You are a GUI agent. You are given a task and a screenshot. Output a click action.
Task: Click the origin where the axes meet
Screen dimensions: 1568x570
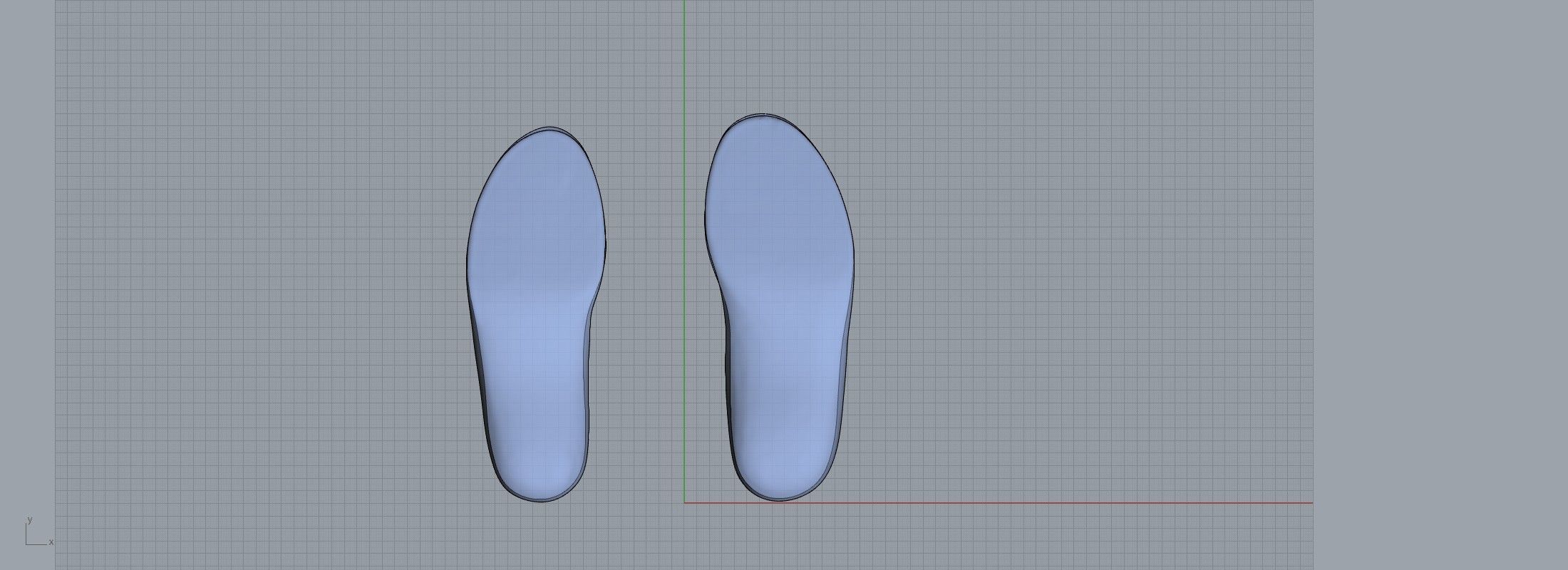pyautogui.click(x=684, y=502)
